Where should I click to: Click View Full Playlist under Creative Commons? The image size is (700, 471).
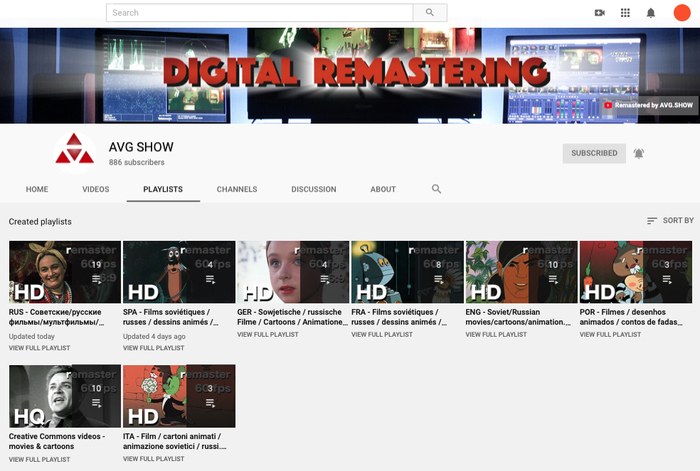point(39,459)
